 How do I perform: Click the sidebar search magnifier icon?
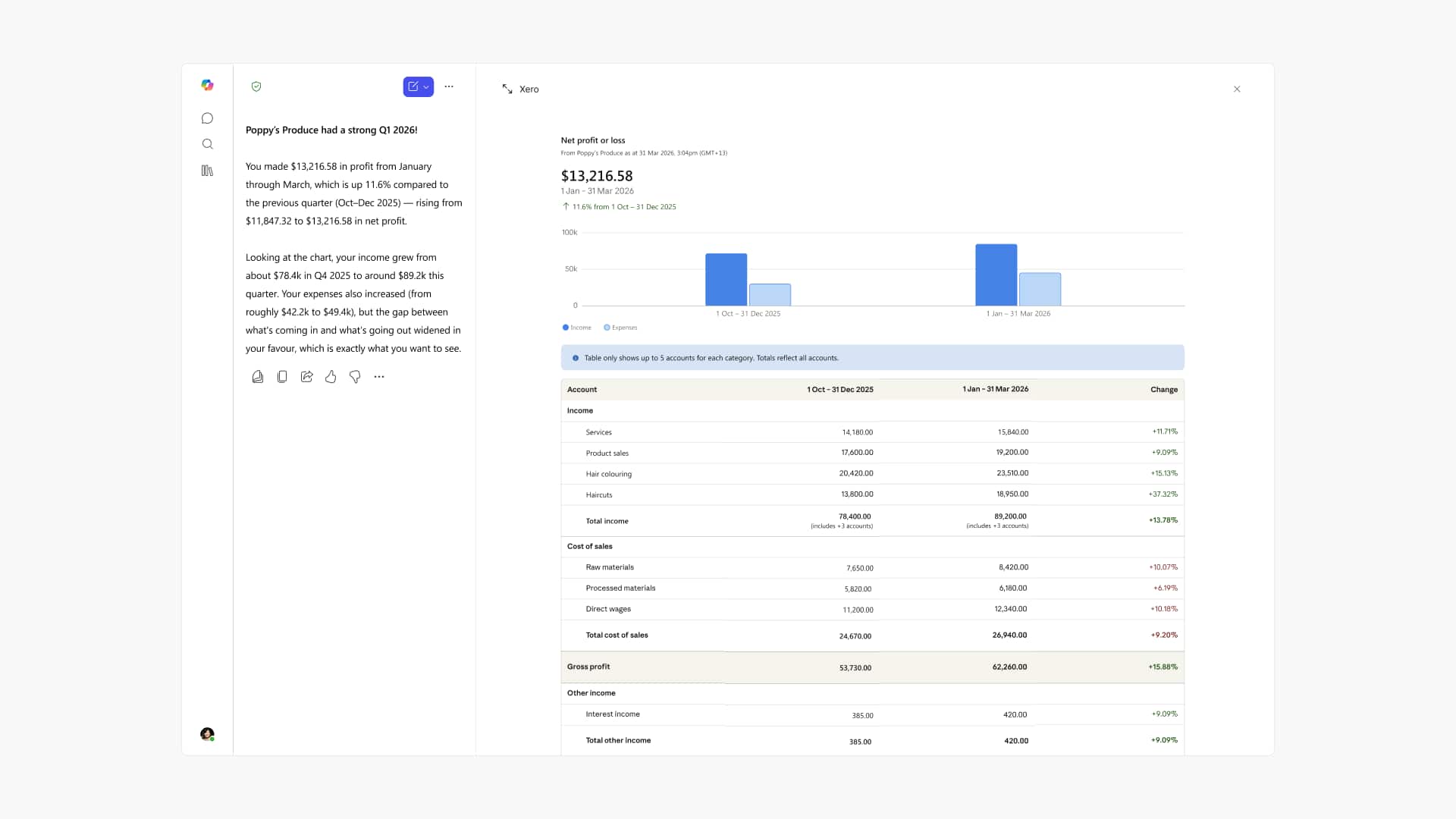click(207, 144)
